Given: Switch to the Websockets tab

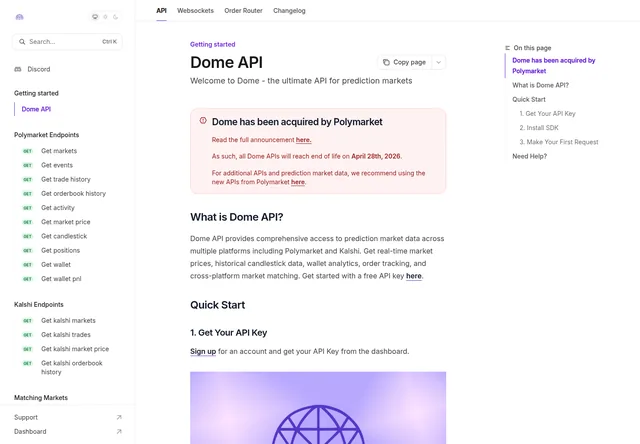Looking at the screenshot, I should [x=195, y=11].
